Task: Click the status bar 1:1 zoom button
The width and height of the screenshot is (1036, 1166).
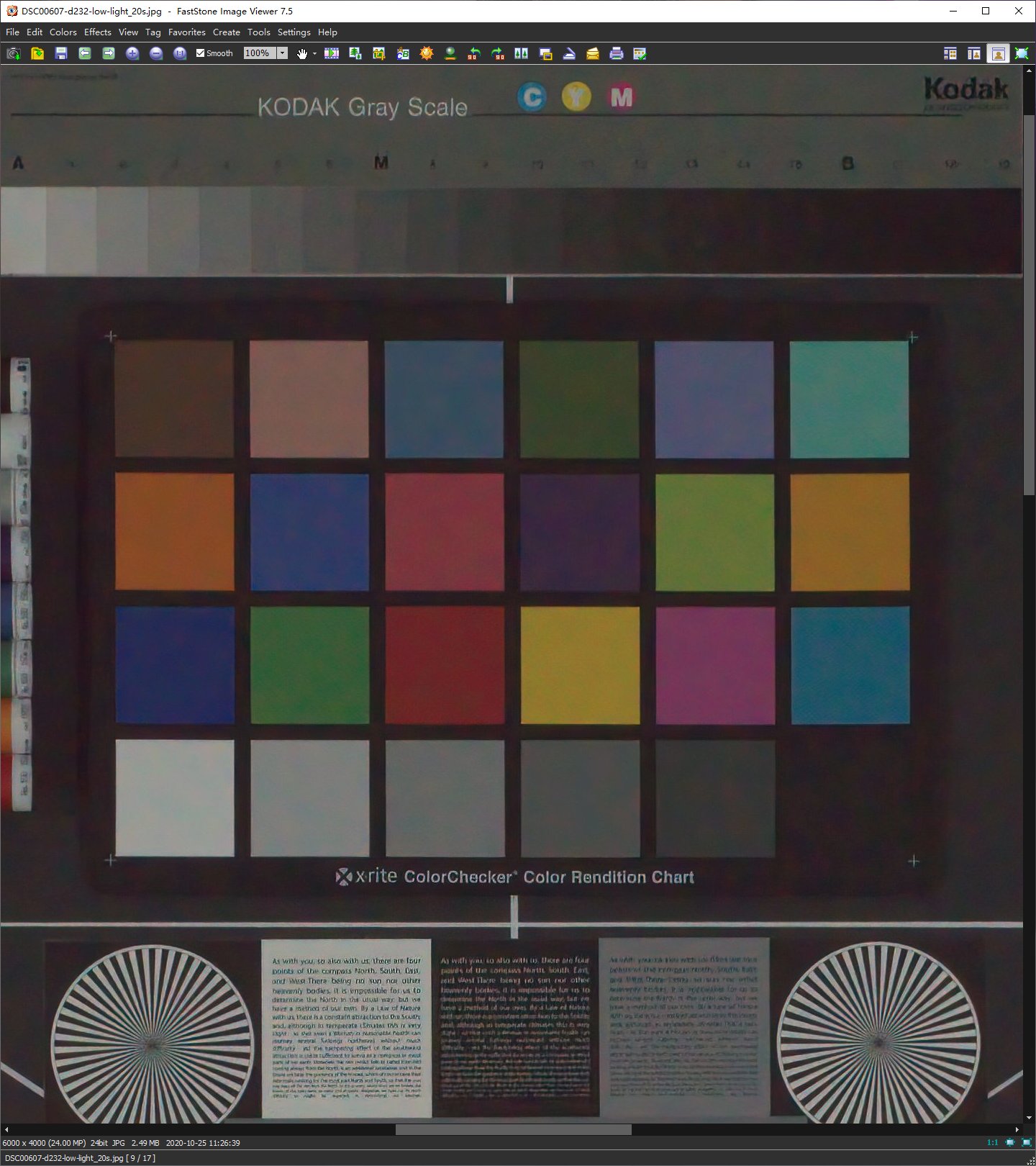Action: (x=992, y=1142)
